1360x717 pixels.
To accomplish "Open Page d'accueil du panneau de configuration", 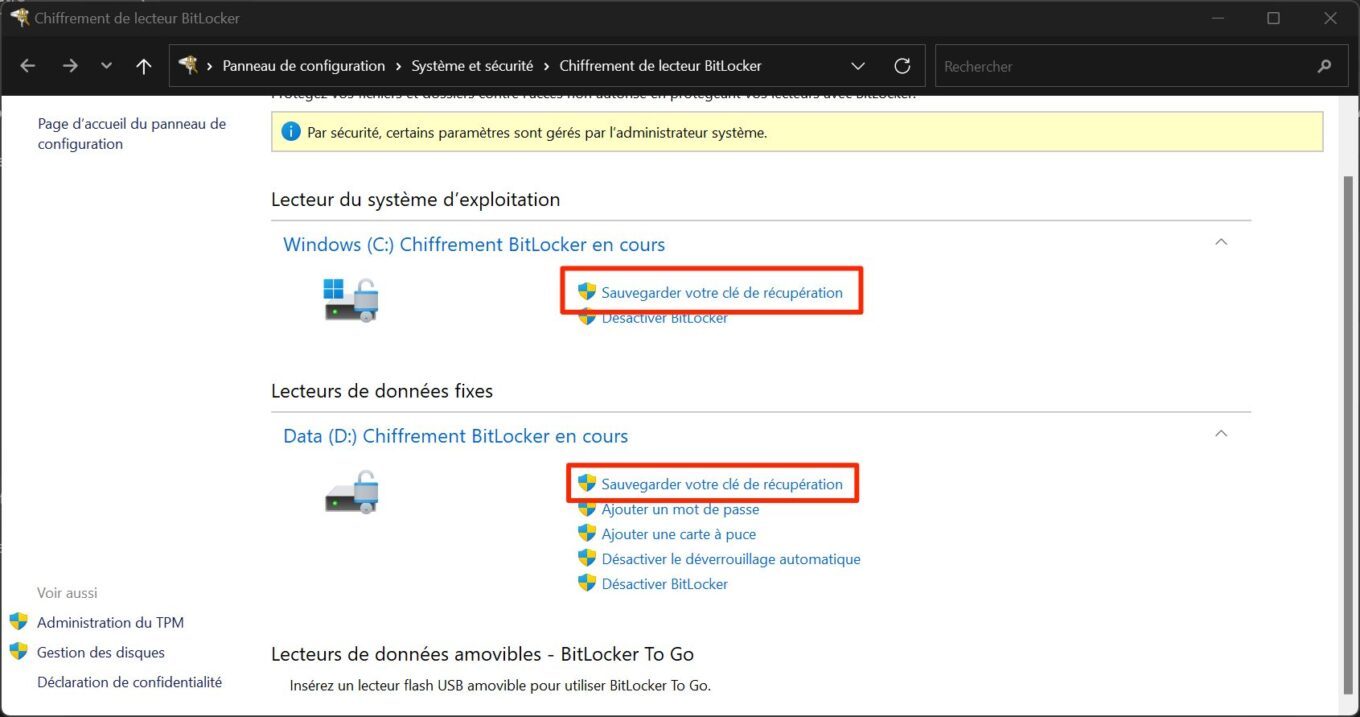I will (x=132, y=134).
